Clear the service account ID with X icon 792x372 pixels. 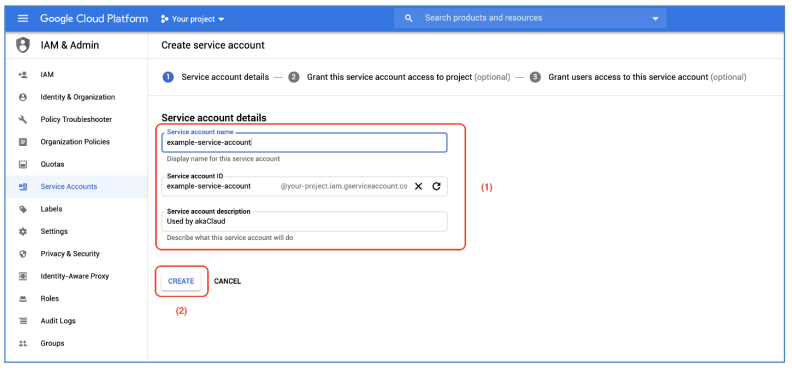click(x=418, y=186)
